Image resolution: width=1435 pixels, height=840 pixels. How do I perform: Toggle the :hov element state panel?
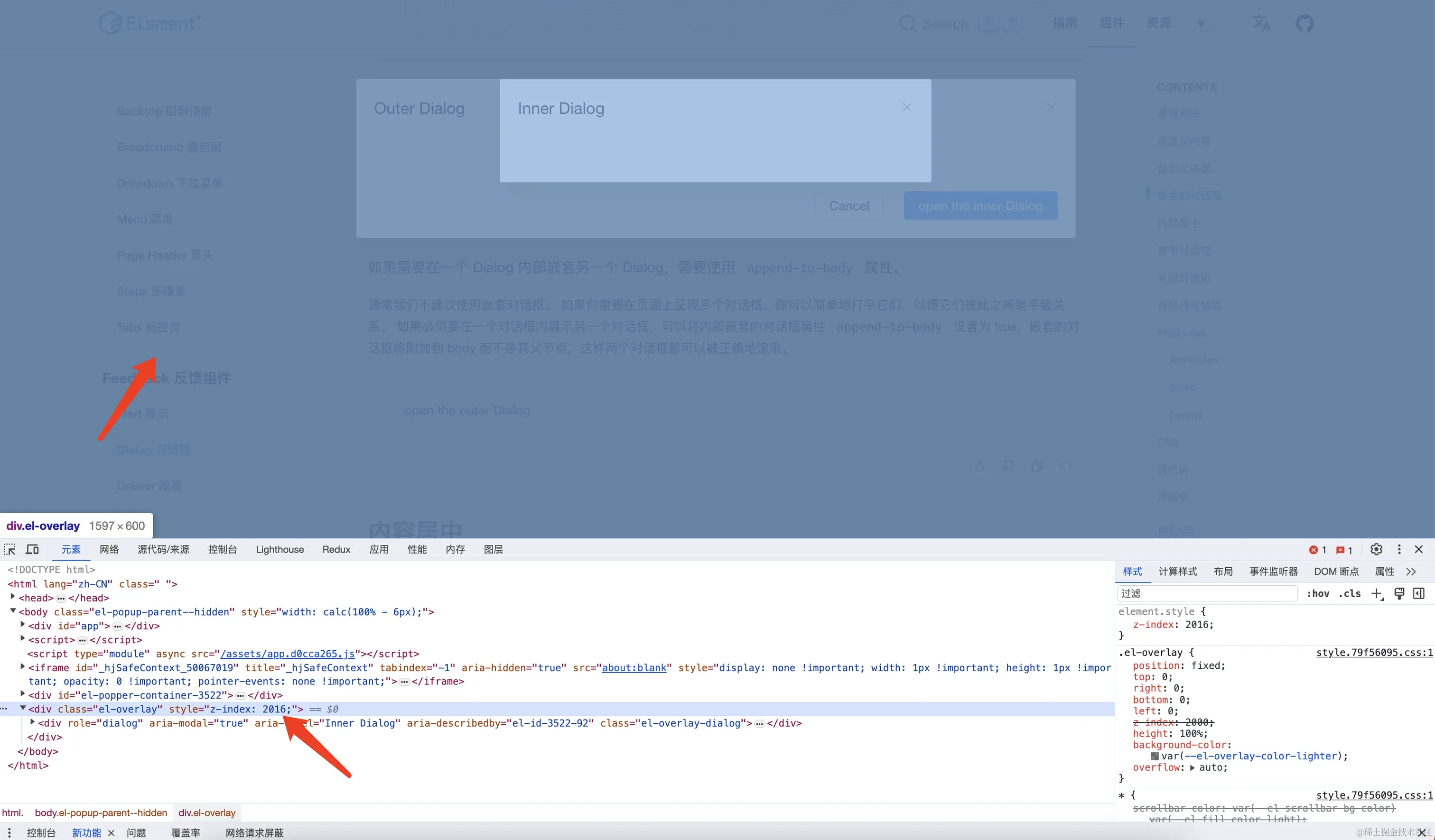coord(1318,593)
